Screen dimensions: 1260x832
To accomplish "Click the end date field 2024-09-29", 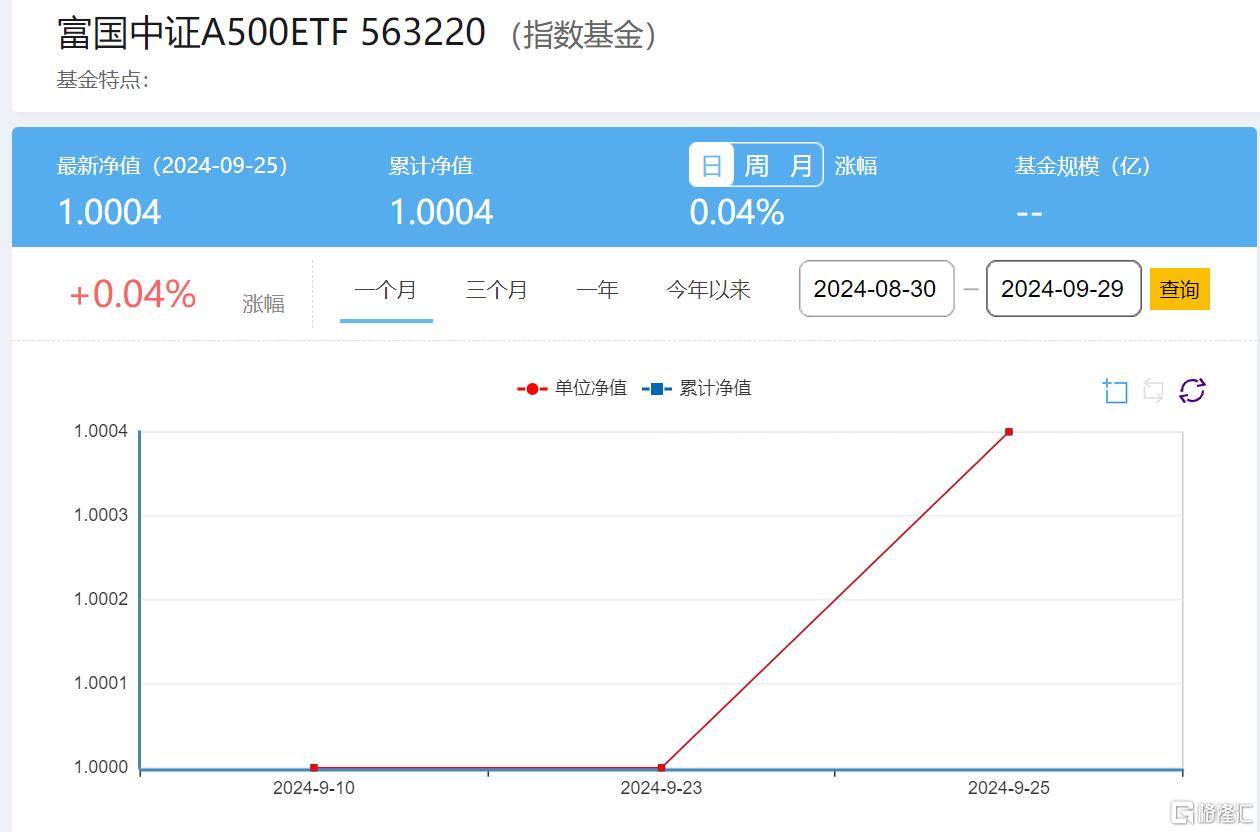I will coord(1063,289).
